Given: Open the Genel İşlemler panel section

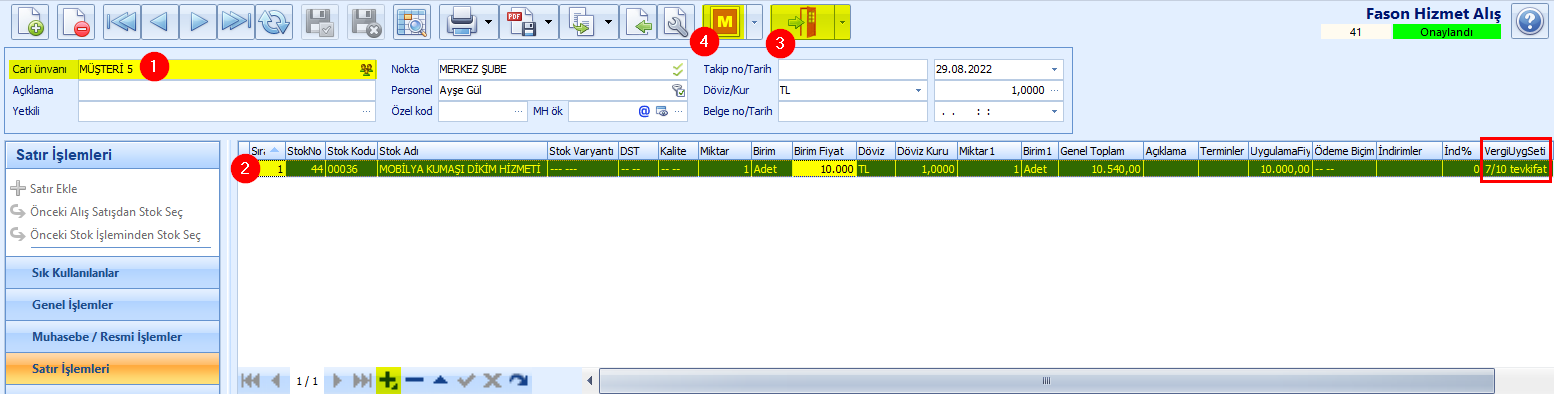Looking at the screenshot, I should [x=112, y=304].
